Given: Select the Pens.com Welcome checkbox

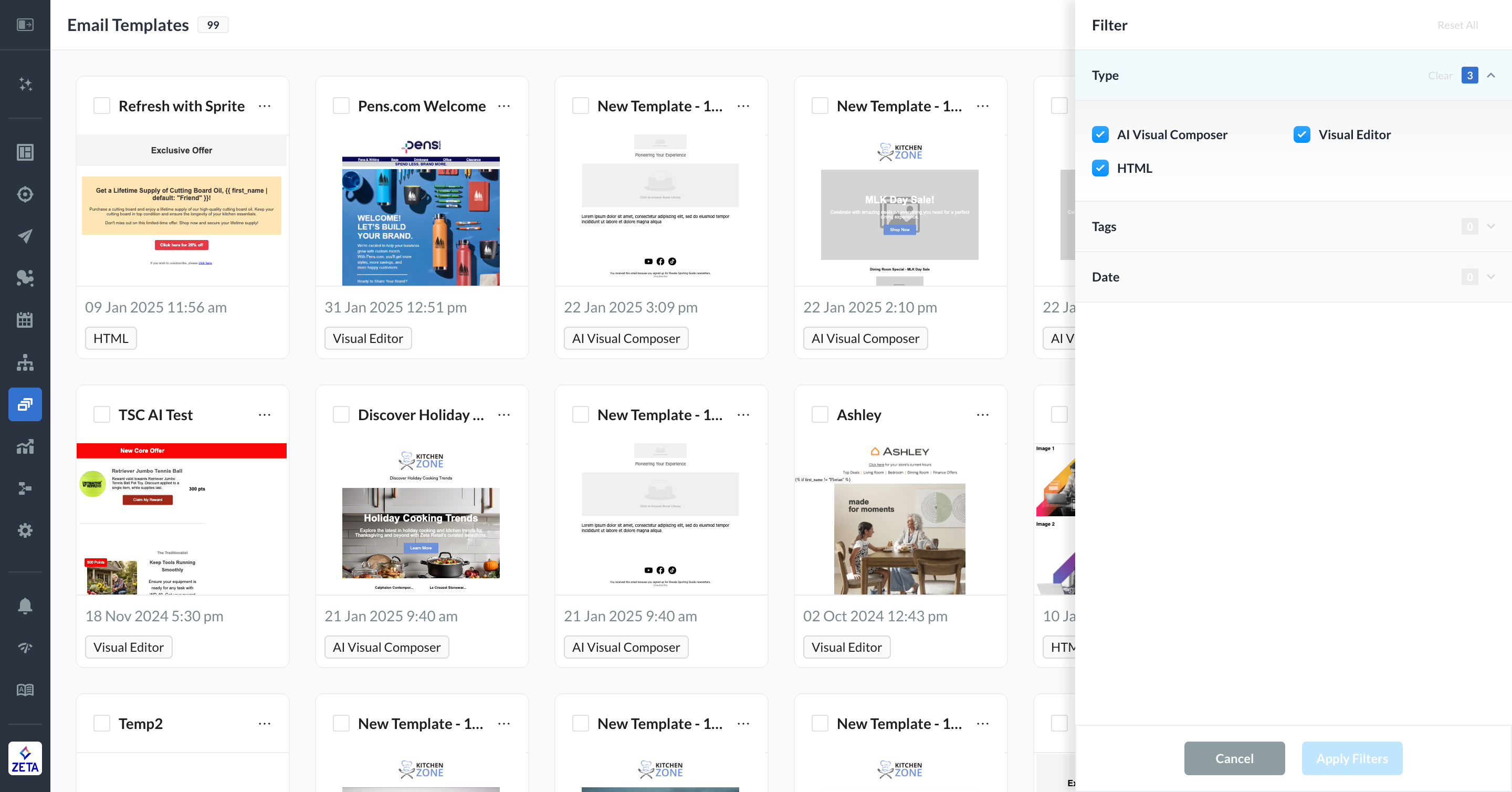Looking at the screenshot, I should [x=341, y=106].
